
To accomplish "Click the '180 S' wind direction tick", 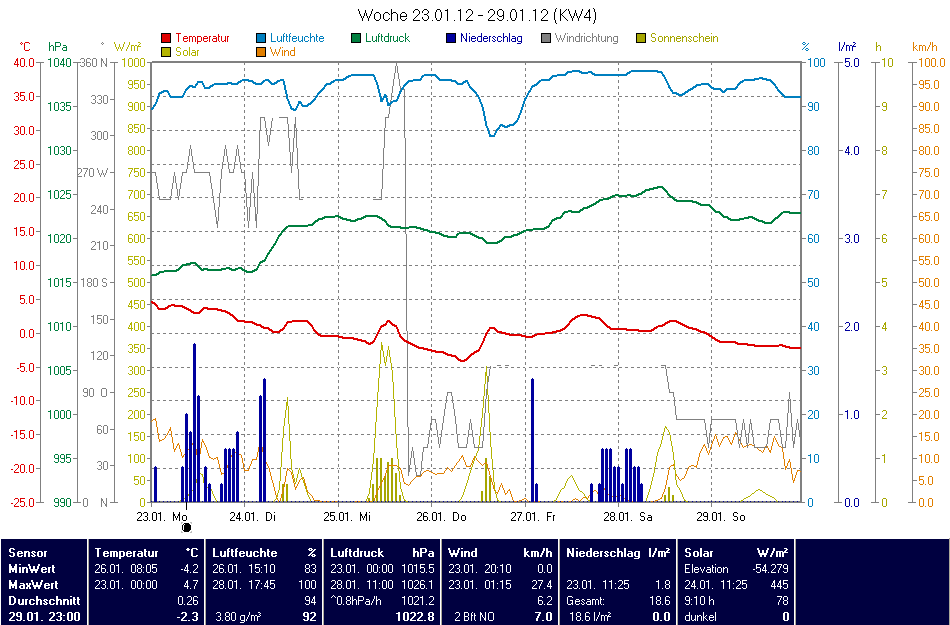I will [94, 282].
